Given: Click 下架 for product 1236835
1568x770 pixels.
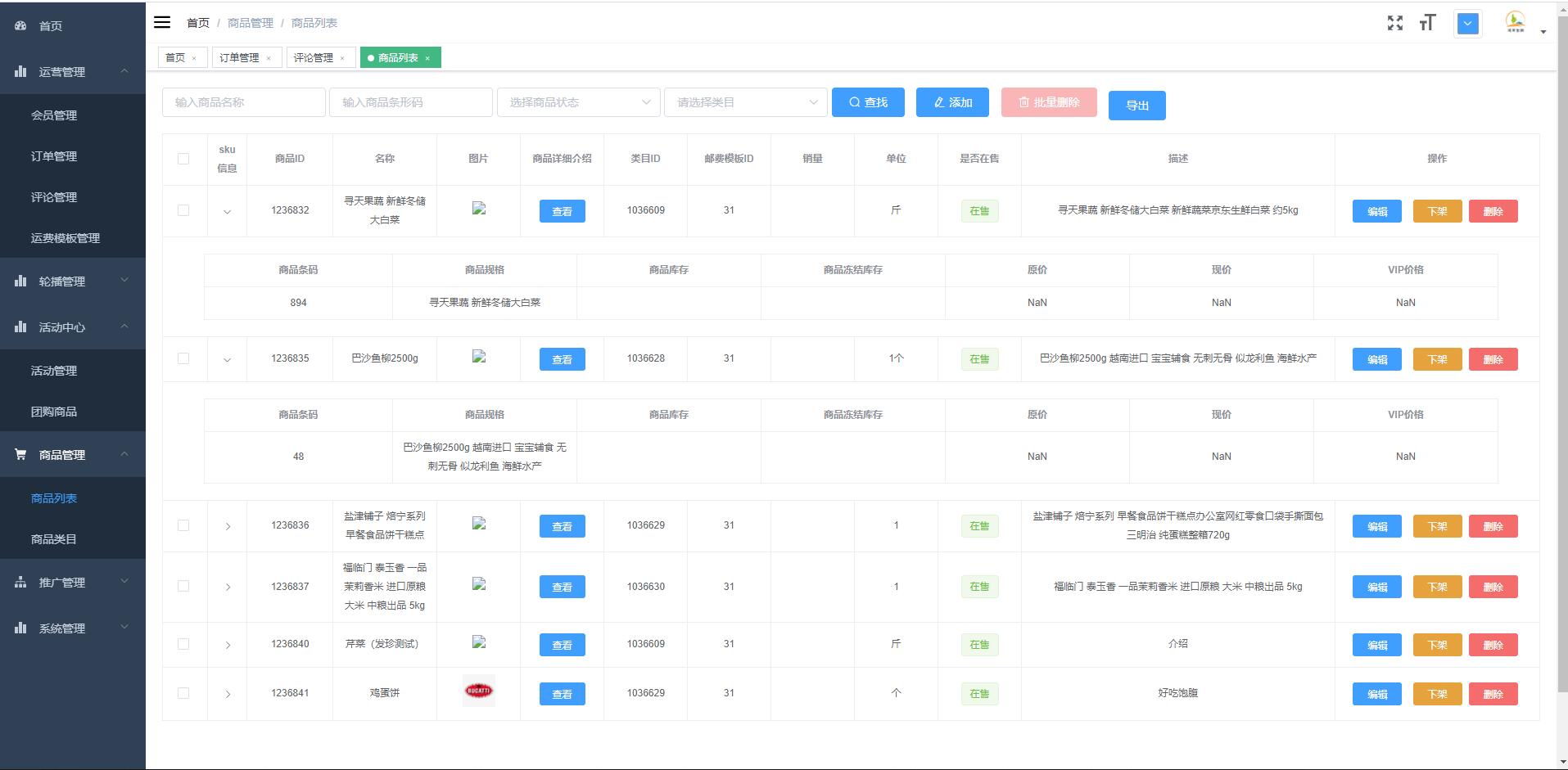Looking at the screenshot, I should (1437, 359).
